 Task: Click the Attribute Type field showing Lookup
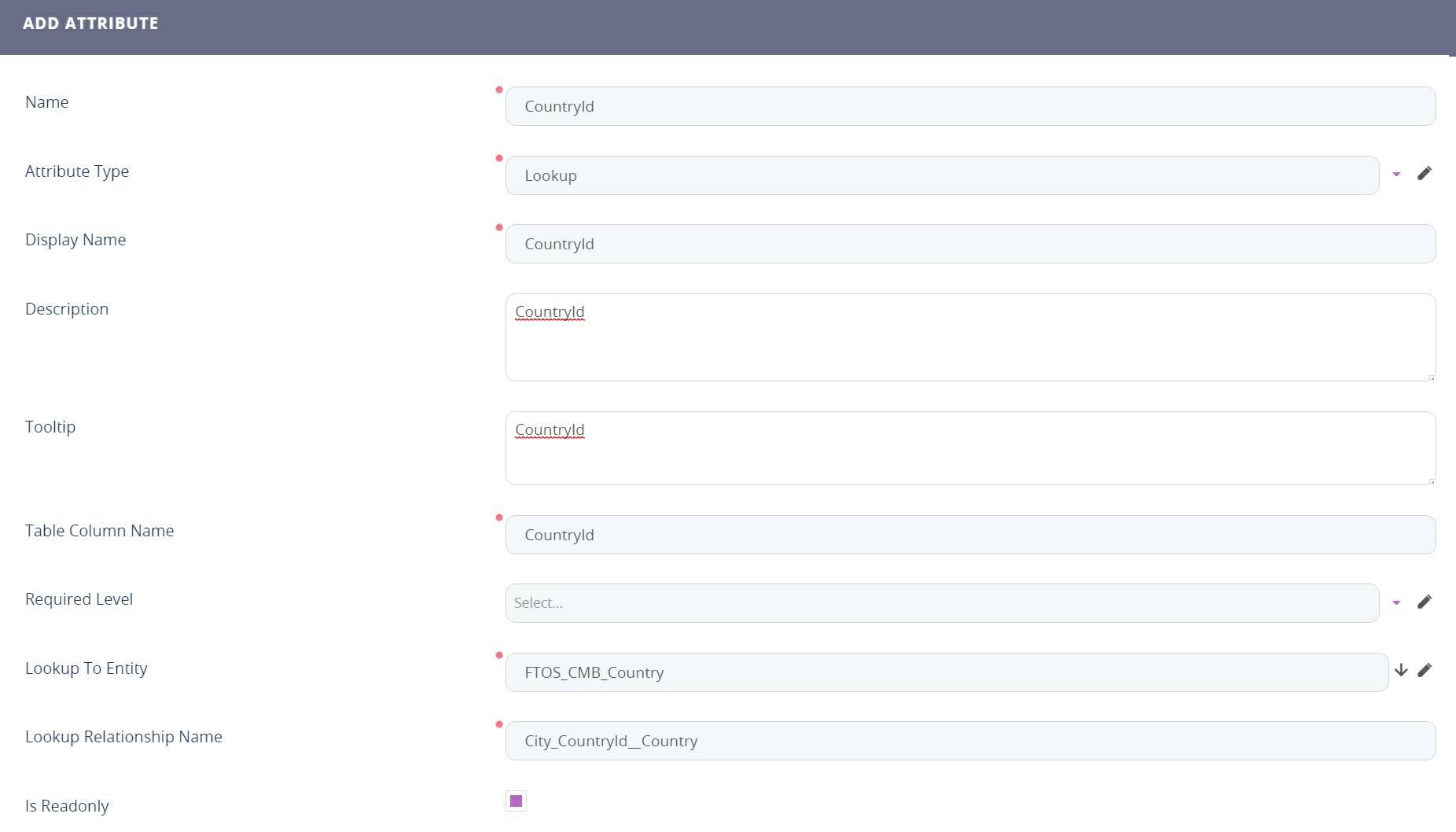point(941,175)
